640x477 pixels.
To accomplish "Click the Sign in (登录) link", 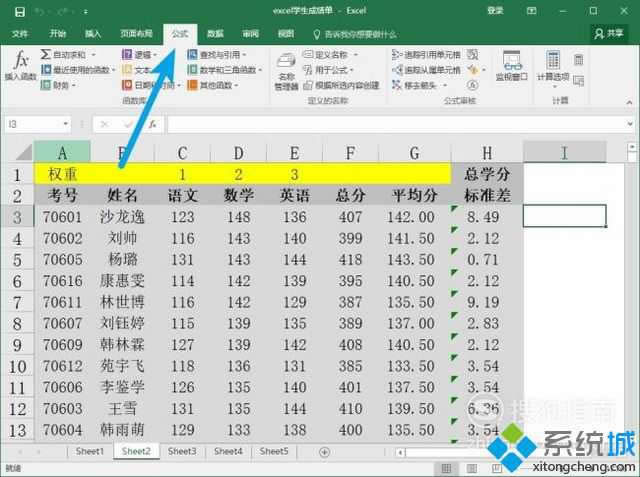I will click(x=494, y=11).
